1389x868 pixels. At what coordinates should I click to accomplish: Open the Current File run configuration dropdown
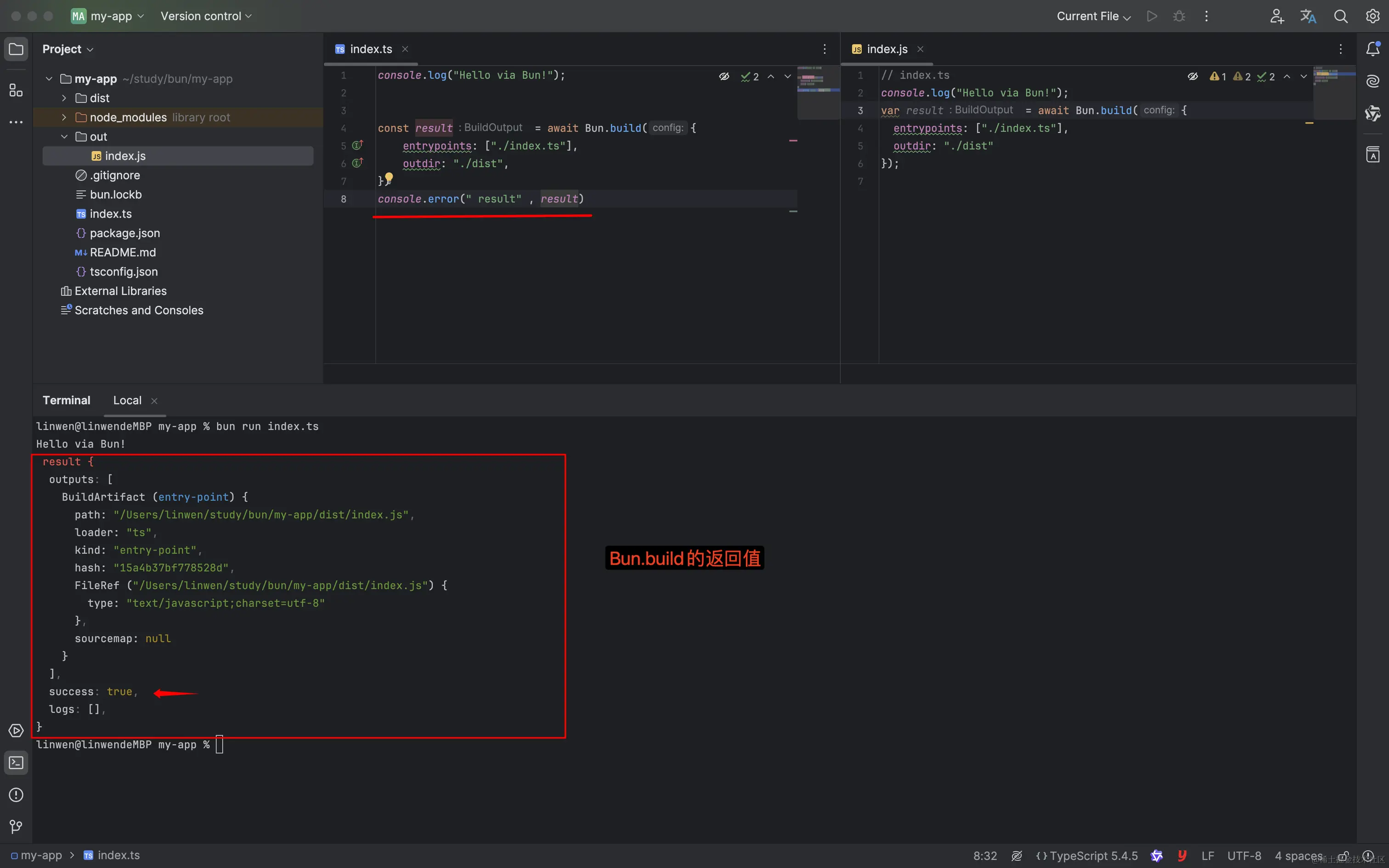tap(1093, 16)
